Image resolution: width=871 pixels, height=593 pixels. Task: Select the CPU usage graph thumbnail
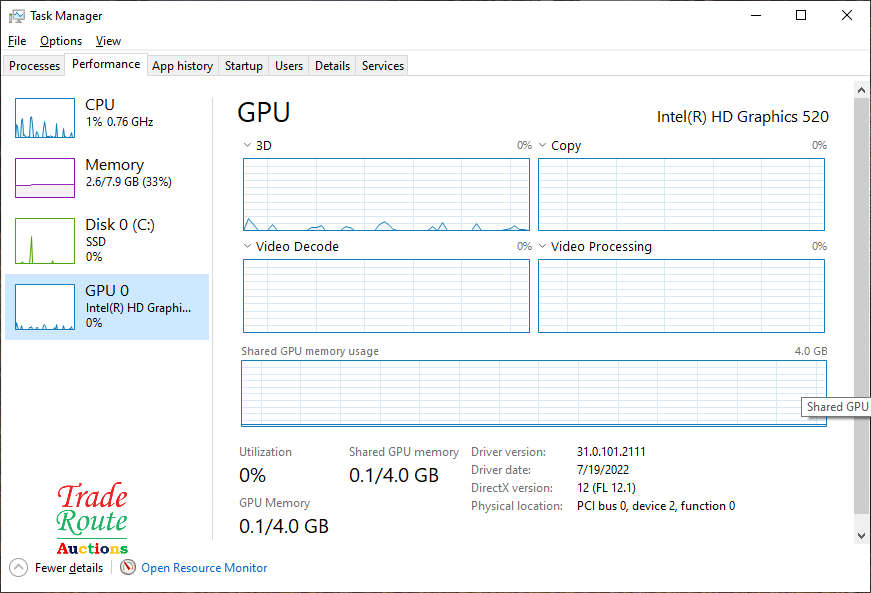[x=45, y=118]
